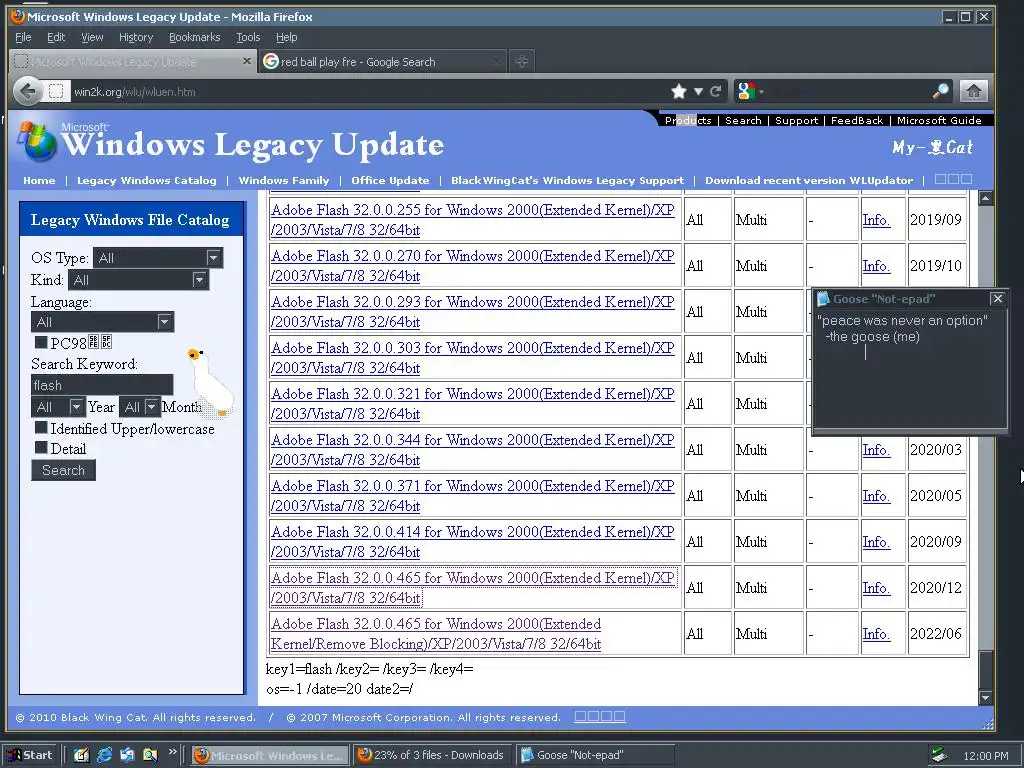Click the Products link in top bar
The width and height of the screenshot is (1024, 768).
click(x=688, y=120)
